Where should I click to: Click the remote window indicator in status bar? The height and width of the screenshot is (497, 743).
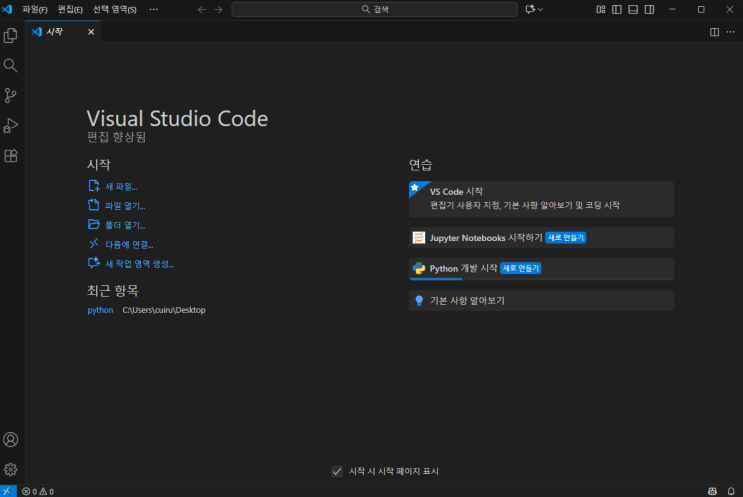(x=7, y=491)
